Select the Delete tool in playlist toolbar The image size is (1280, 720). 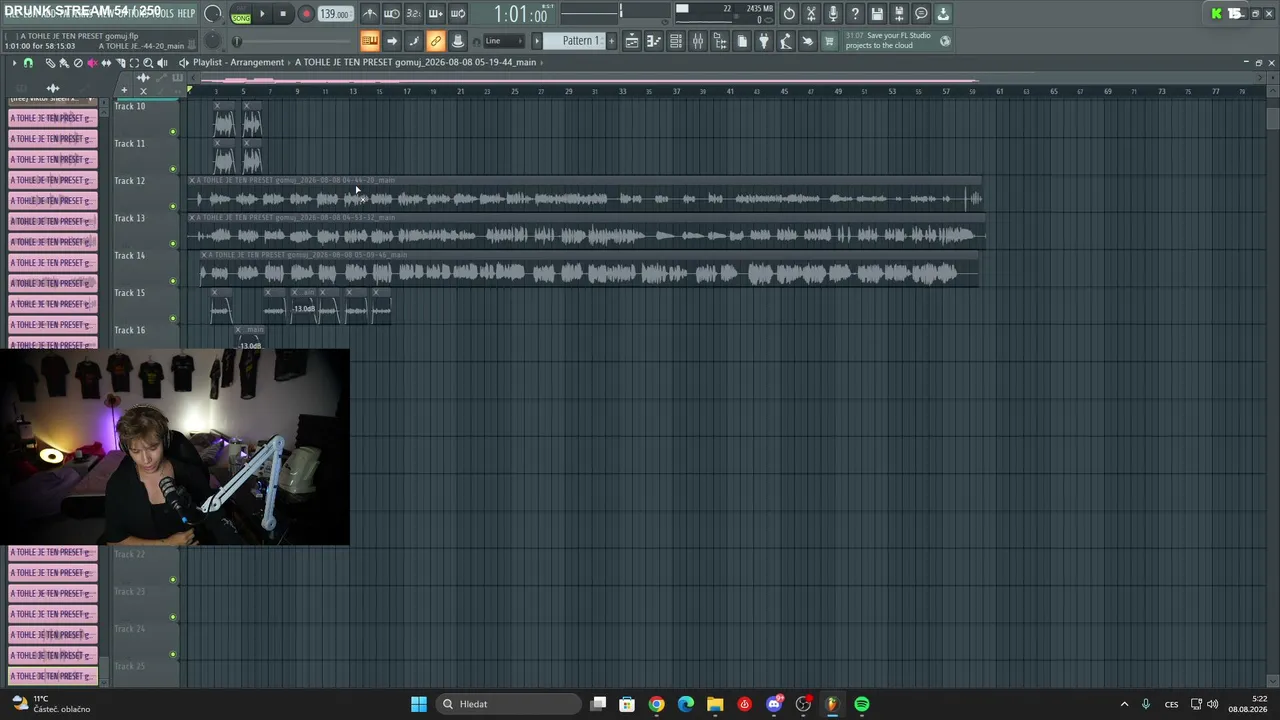coord(78,63)
